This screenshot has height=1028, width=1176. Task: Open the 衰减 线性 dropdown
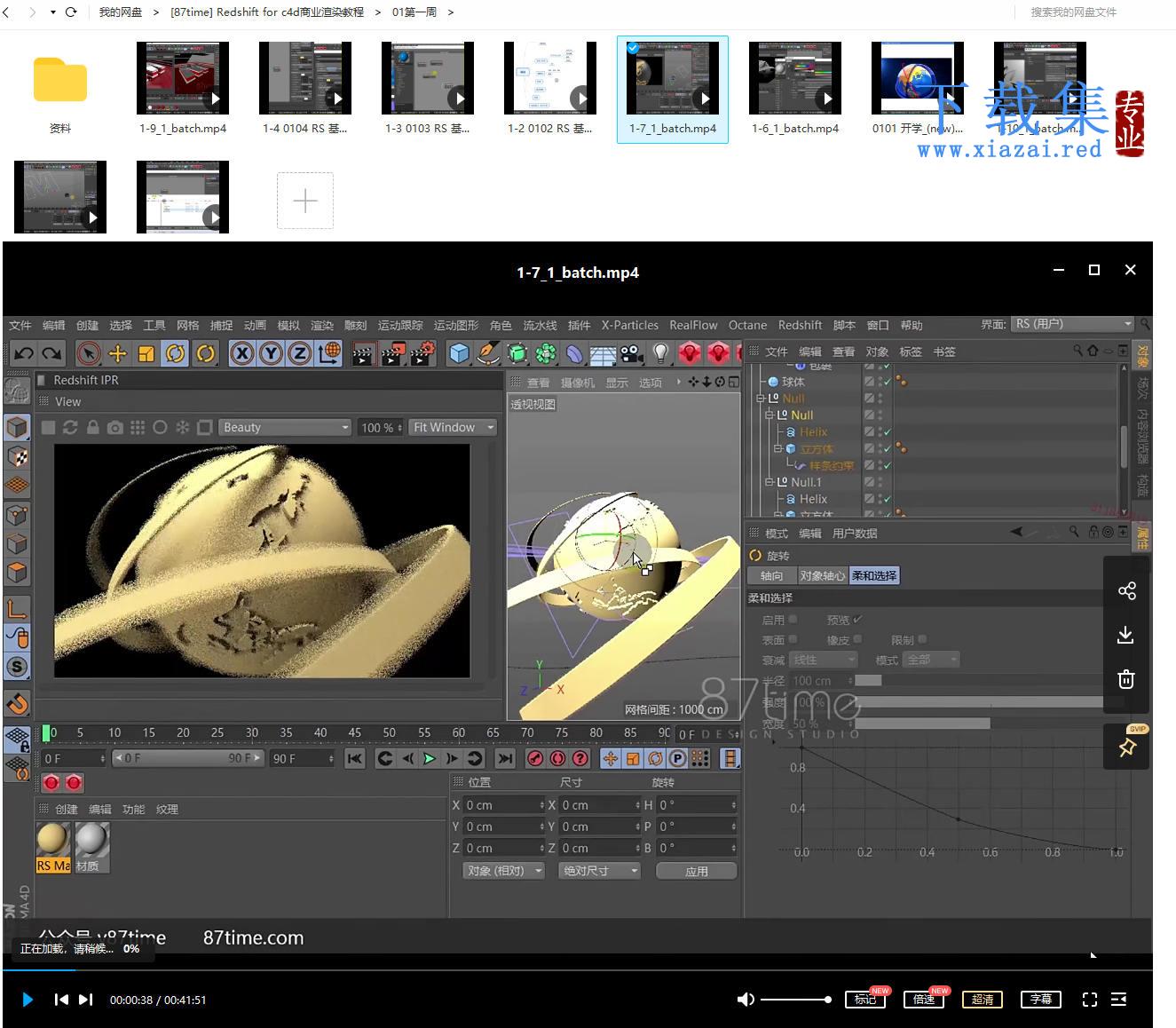pyautogui.click(x=824, y=660)
